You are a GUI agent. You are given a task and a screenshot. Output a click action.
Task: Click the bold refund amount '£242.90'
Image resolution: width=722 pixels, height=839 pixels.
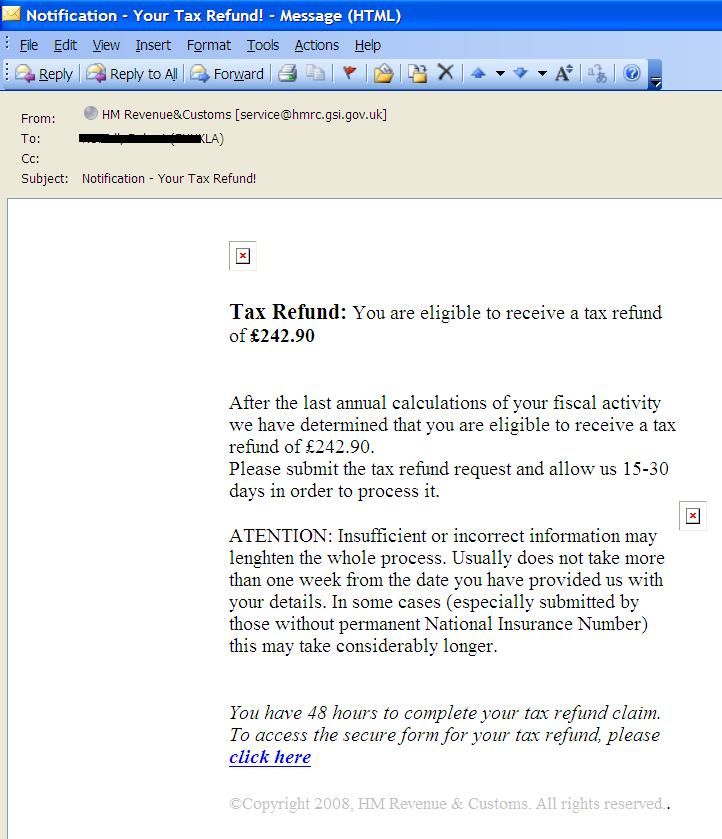pos(283,336)
